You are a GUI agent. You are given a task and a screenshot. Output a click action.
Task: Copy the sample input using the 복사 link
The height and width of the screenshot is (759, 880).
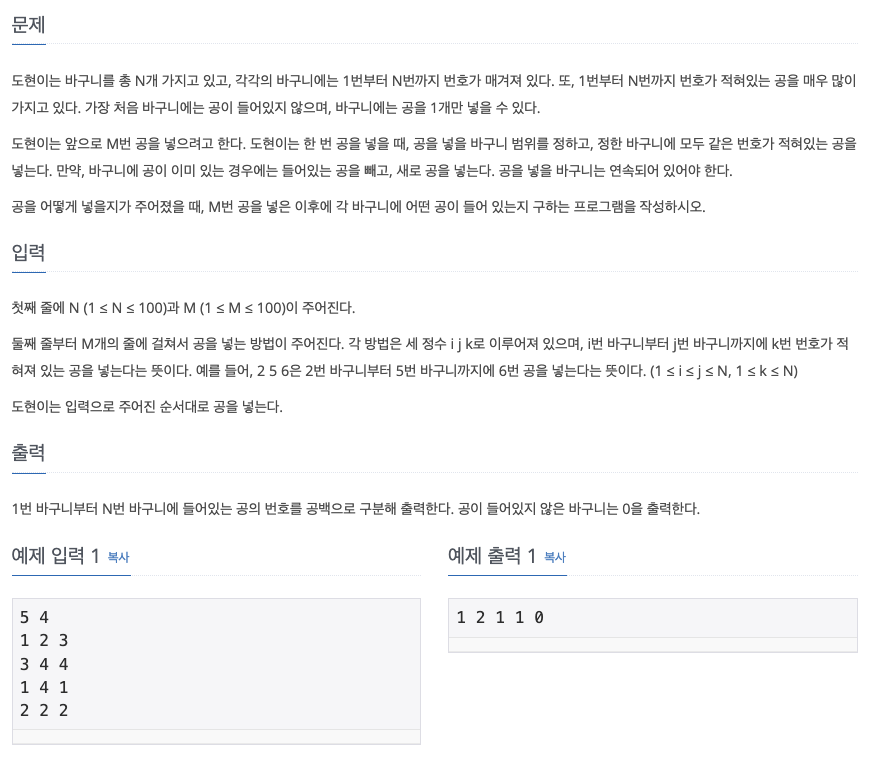pos(117,557)
